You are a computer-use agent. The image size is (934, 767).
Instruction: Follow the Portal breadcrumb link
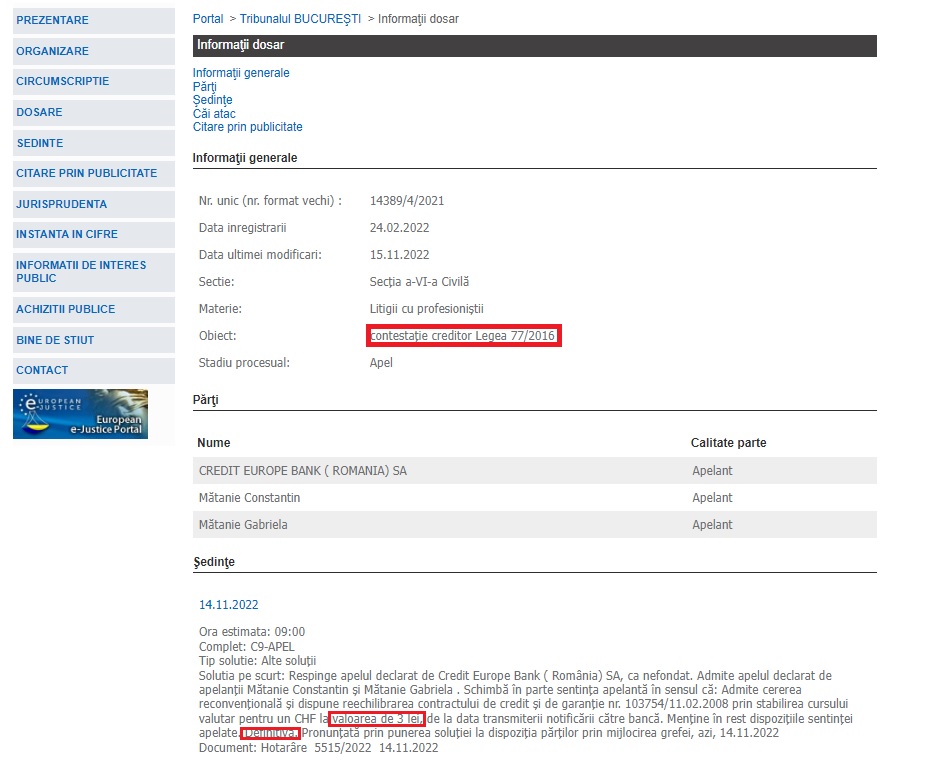pos(208,19)
